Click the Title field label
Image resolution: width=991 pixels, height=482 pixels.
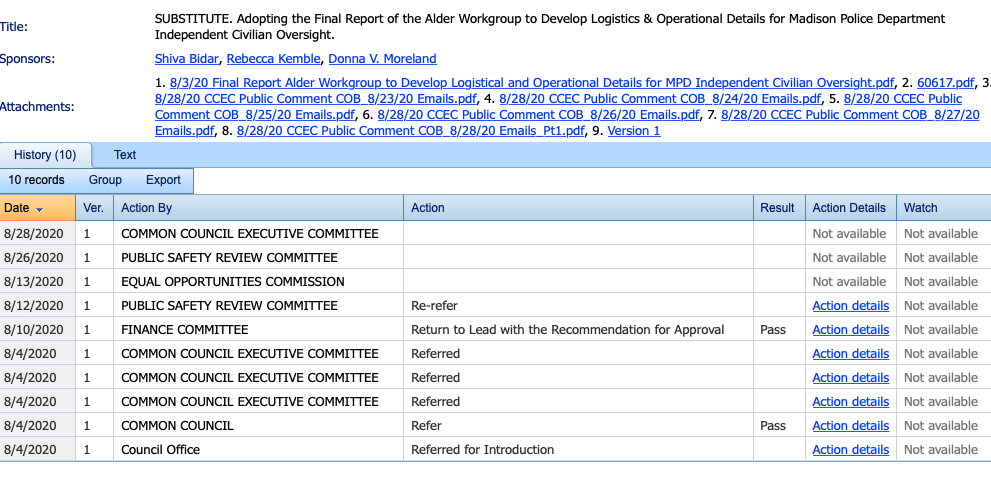14,27
